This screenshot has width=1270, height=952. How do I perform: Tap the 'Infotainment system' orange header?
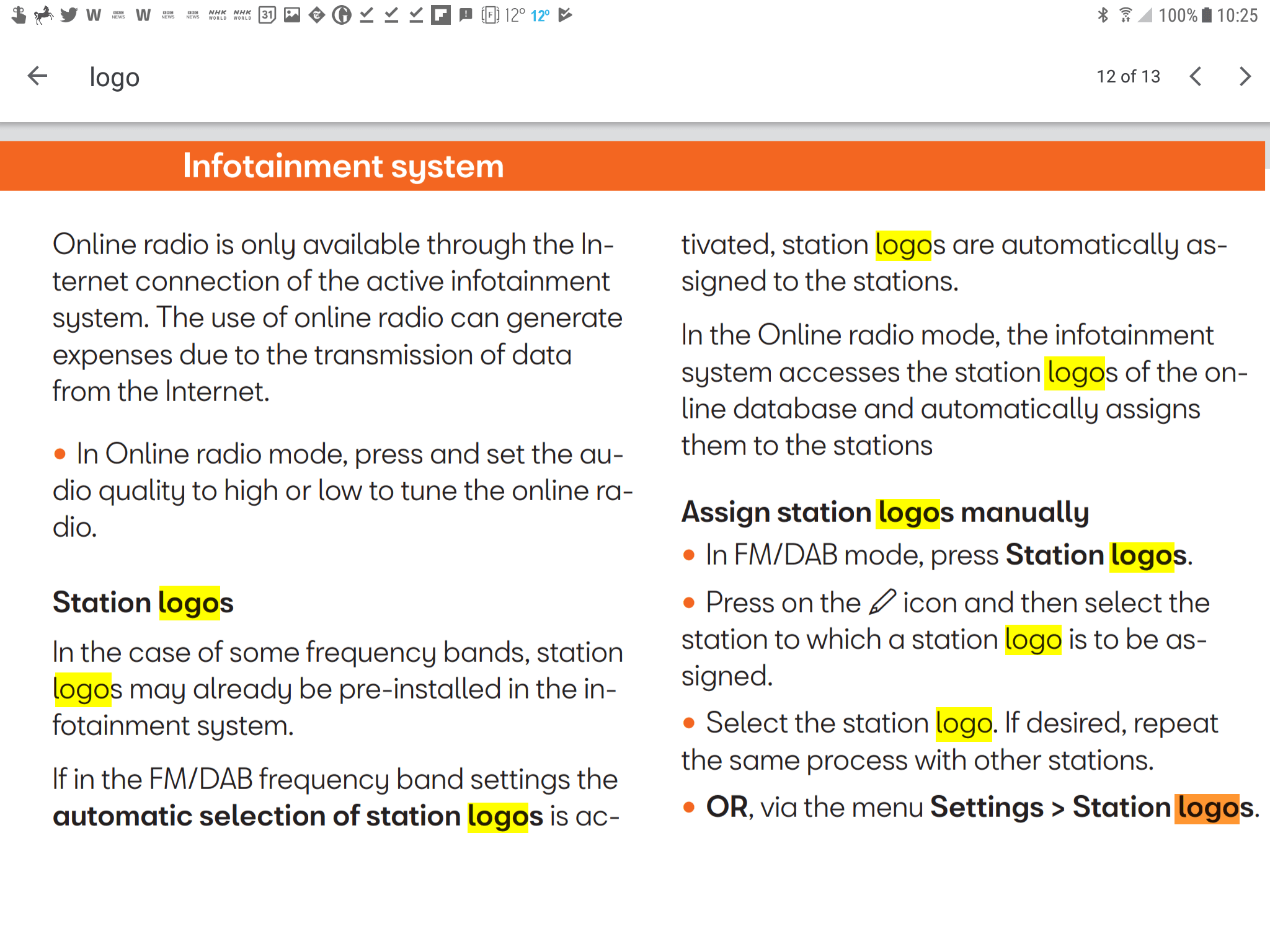pyautogui.click(x=343, y=166)
